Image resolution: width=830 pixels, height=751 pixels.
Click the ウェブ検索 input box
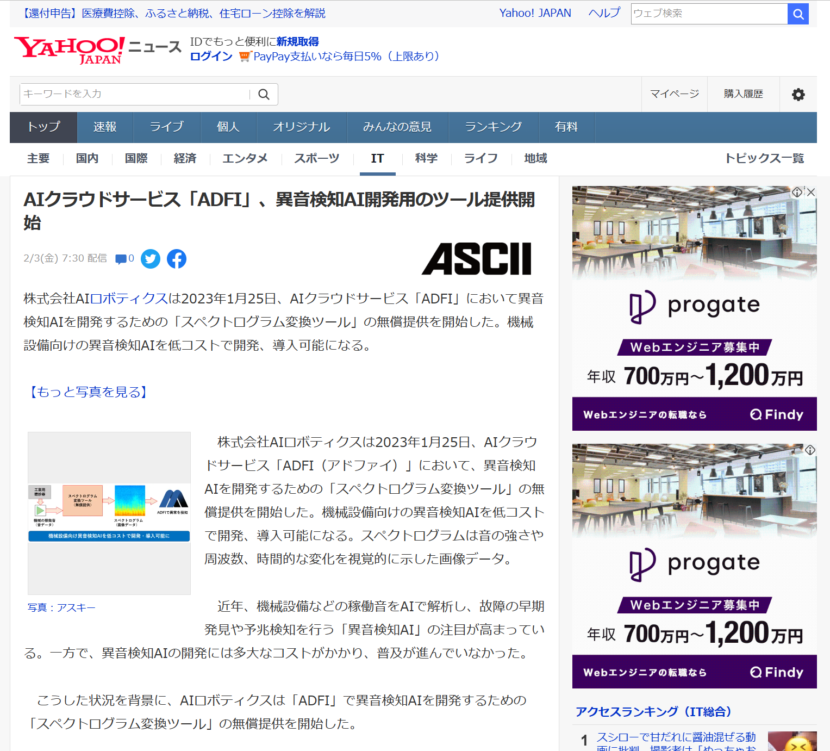(708, 13)
